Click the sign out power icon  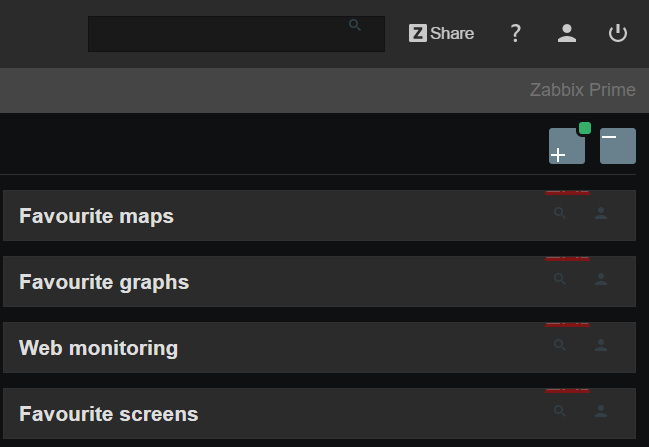(618, 33)
